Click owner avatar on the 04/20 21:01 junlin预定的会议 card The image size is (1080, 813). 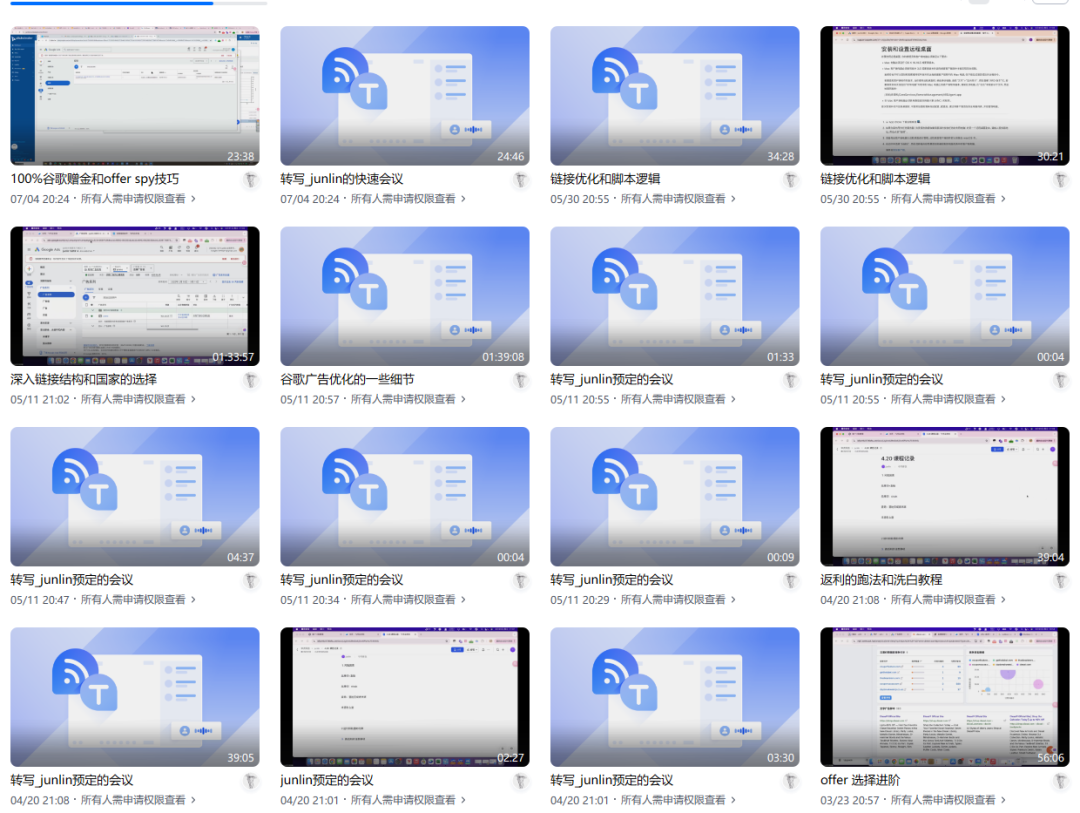521,782
